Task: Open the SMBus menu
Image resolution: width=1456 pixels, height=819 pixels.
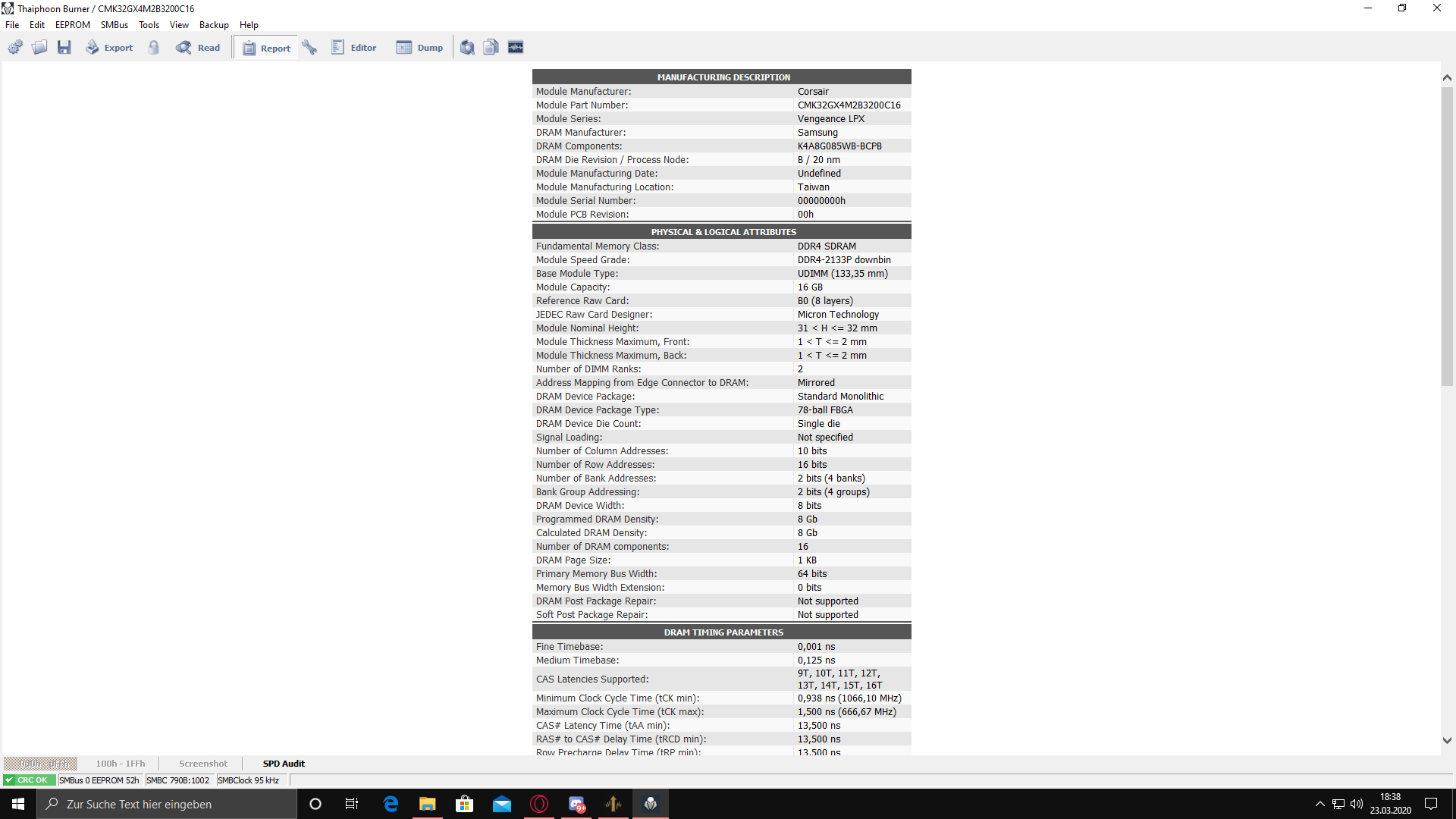Action: [115, 25]
